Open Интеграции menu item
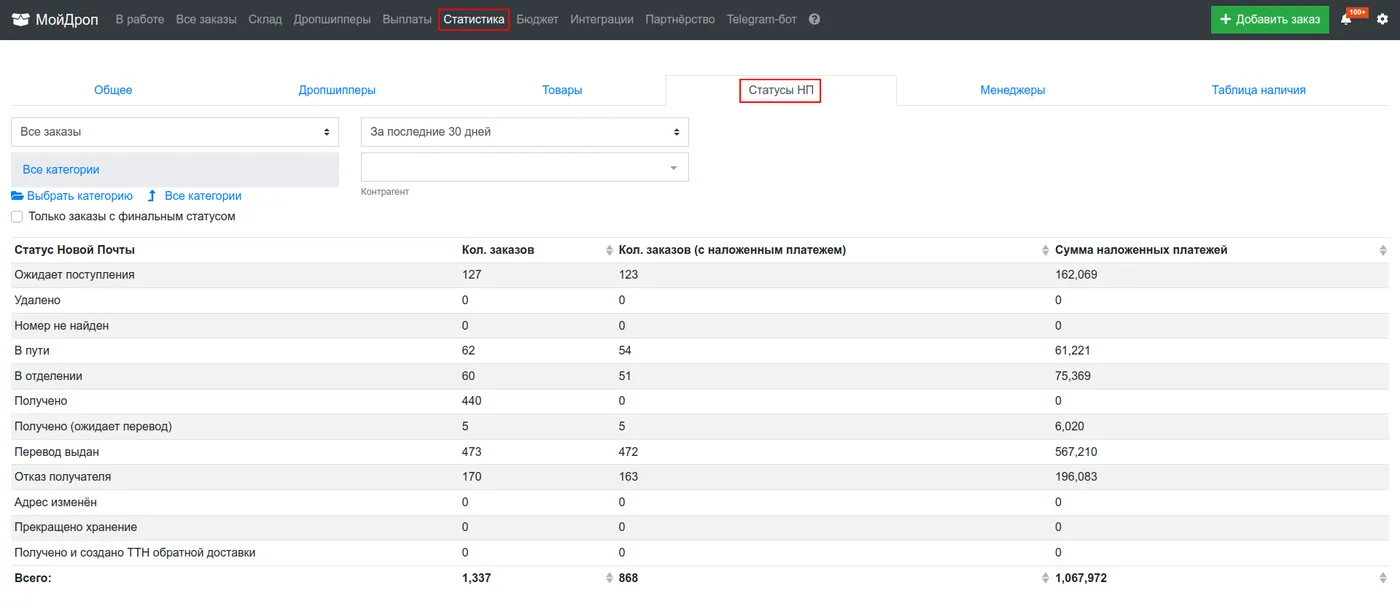Screen dimensions: 1400x612 point(602,19)
